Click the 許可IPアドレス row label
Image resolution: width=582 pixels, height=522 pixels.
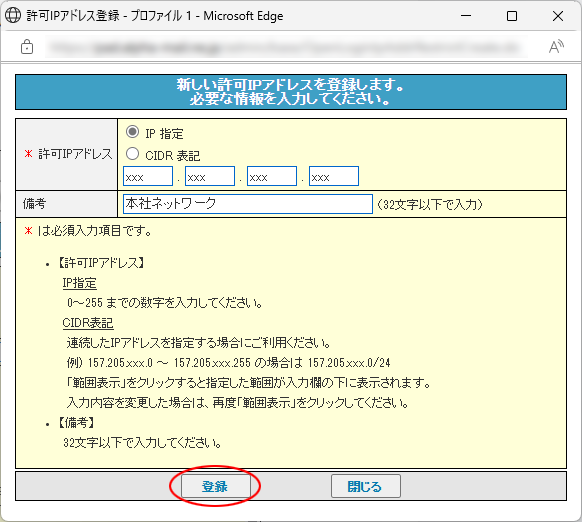coord(68,154)
